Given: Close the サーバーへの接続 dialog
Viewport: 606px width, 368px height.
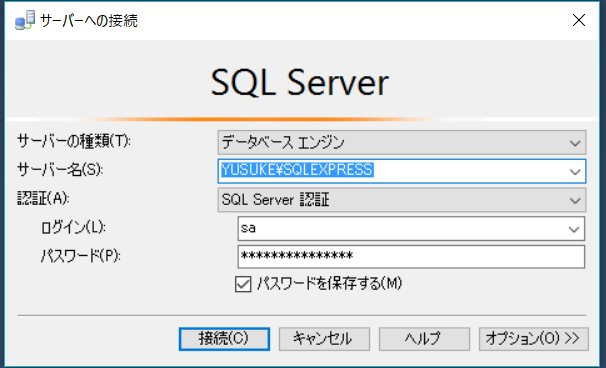Looking at the screenshot, I should (579, 20).
